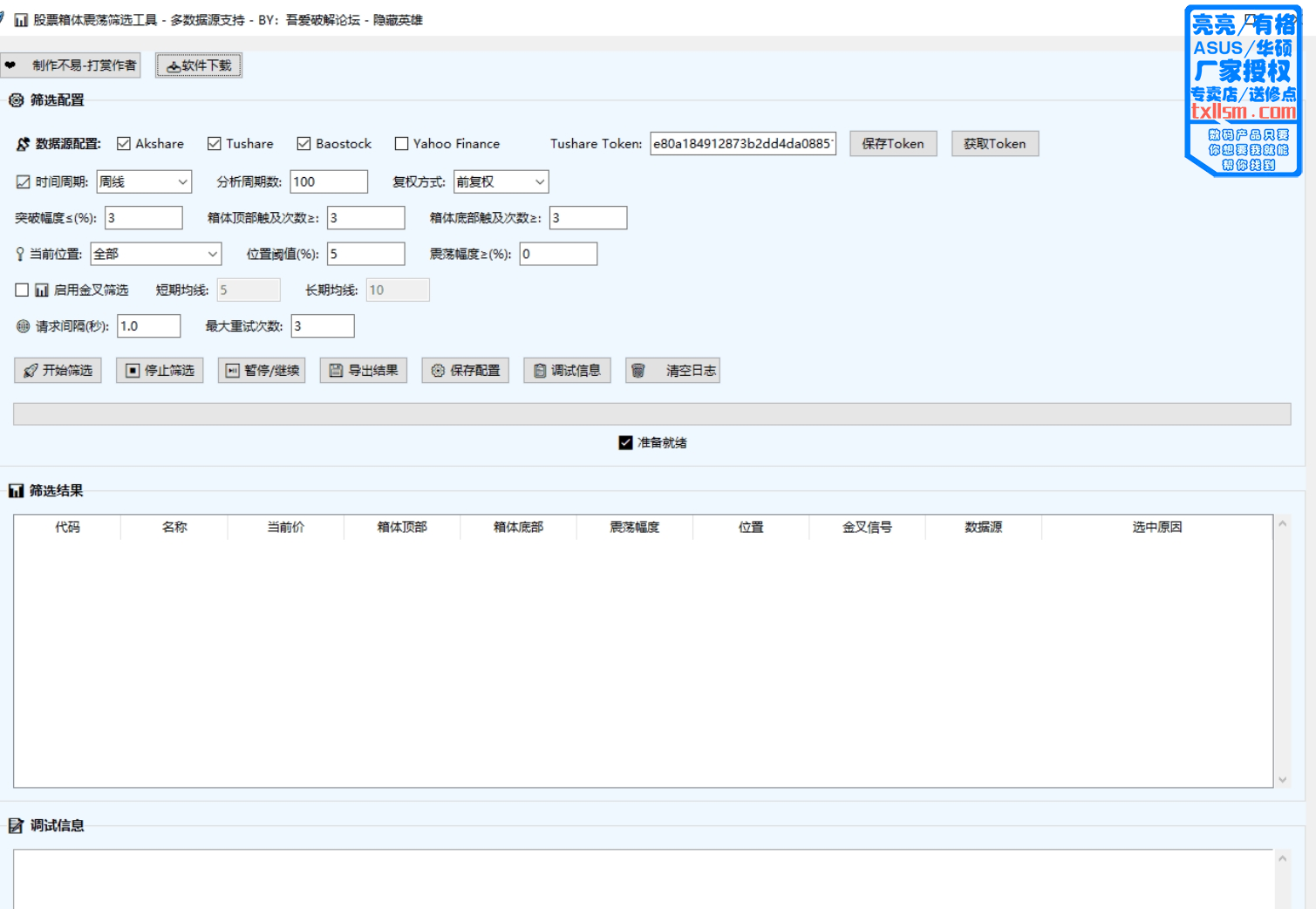
Task: Enable the 启用金叉筛选 checkbox
Action: 23,290
